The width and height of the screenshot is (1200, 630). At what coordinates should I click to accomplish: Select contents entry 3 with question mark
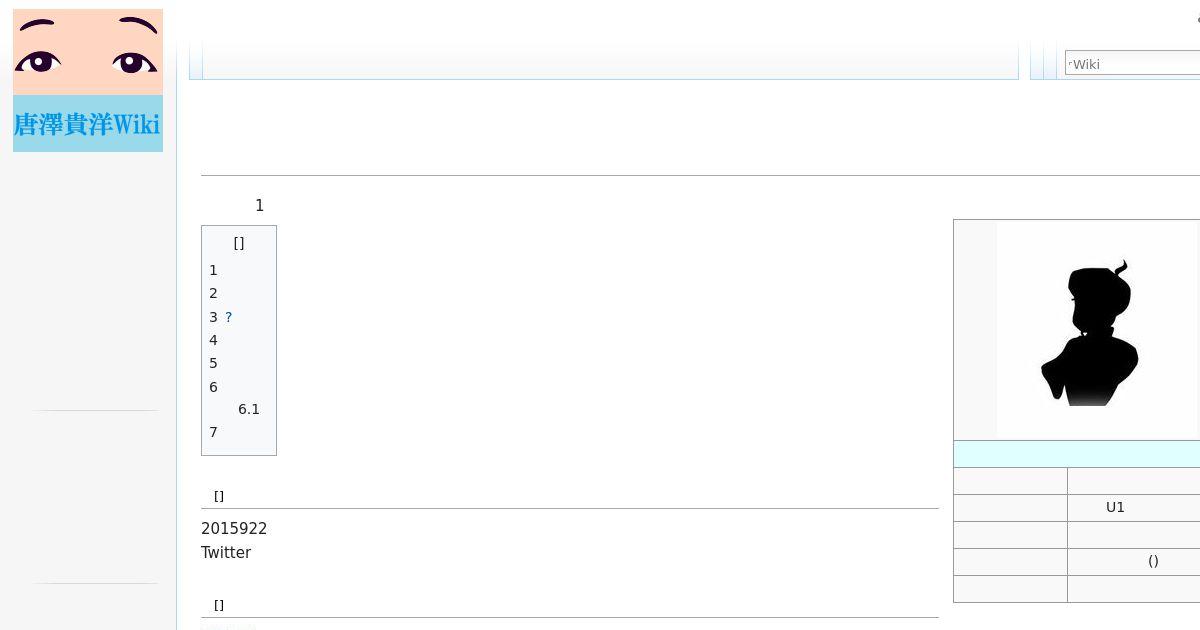[x=221, y=317]
